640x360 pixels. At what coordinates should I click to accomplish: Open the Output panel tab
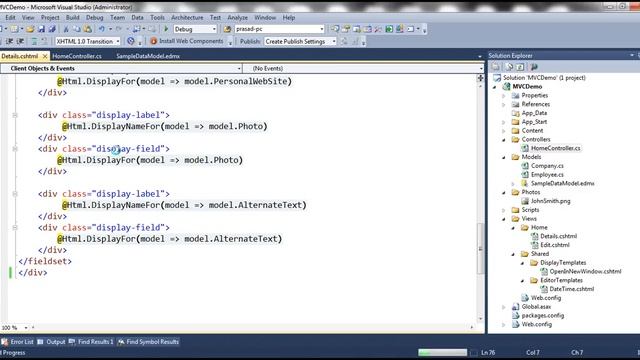pos(51,342)
